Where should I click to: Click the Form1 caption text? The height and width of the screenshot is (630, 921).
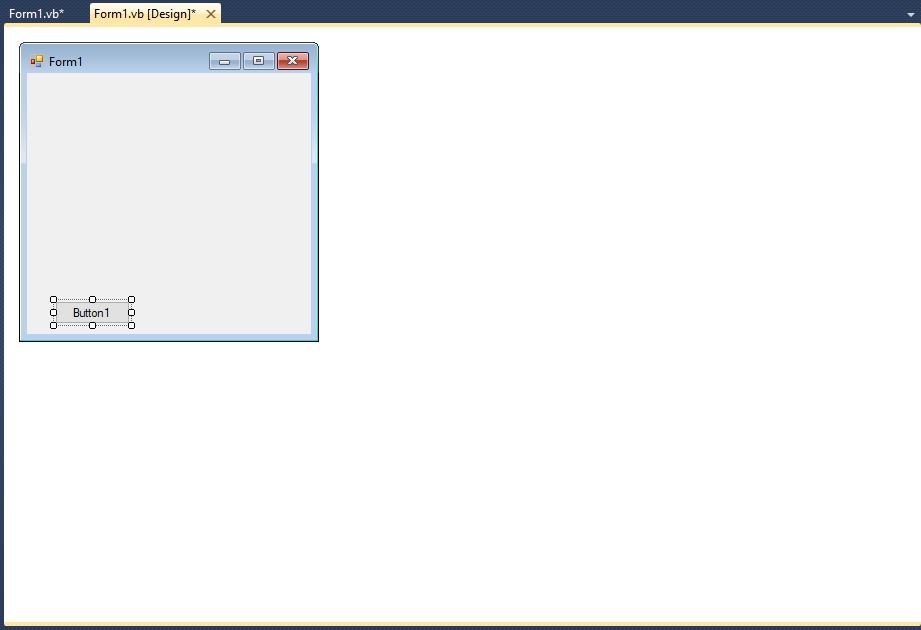(65, 61)
